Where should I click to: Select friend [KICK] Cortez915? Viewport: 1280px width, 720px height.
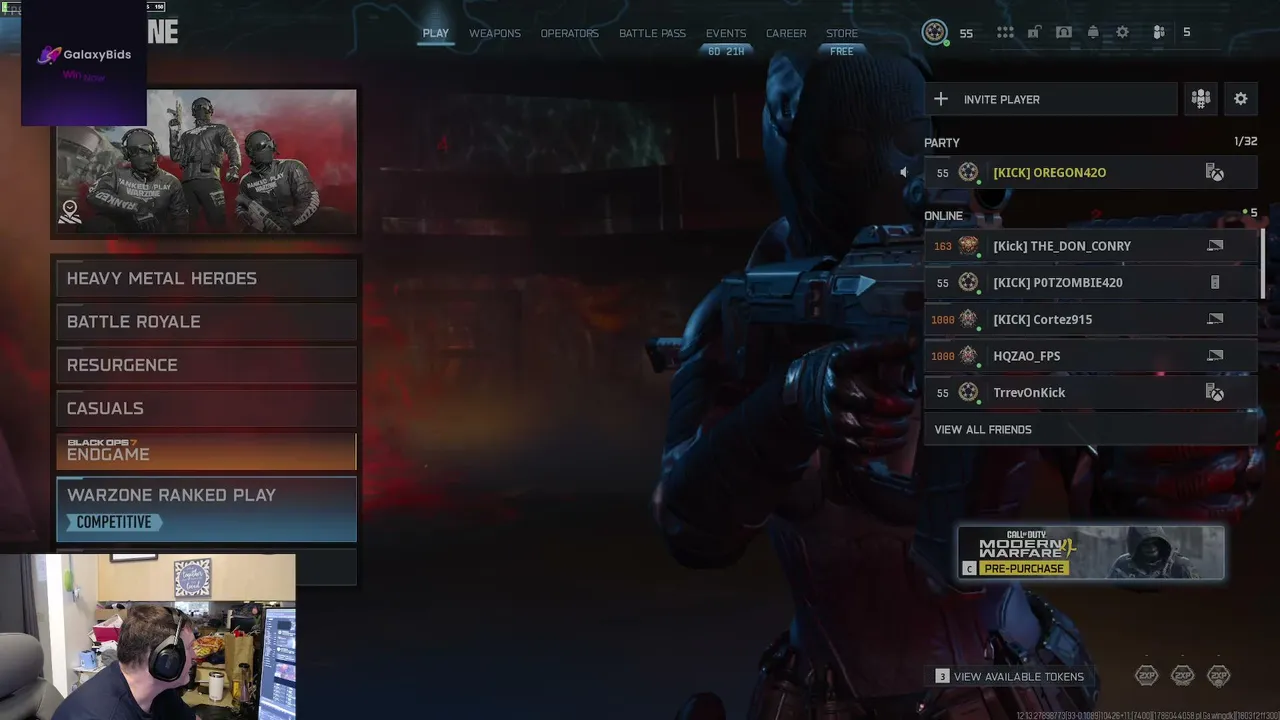click(1090, 319)
